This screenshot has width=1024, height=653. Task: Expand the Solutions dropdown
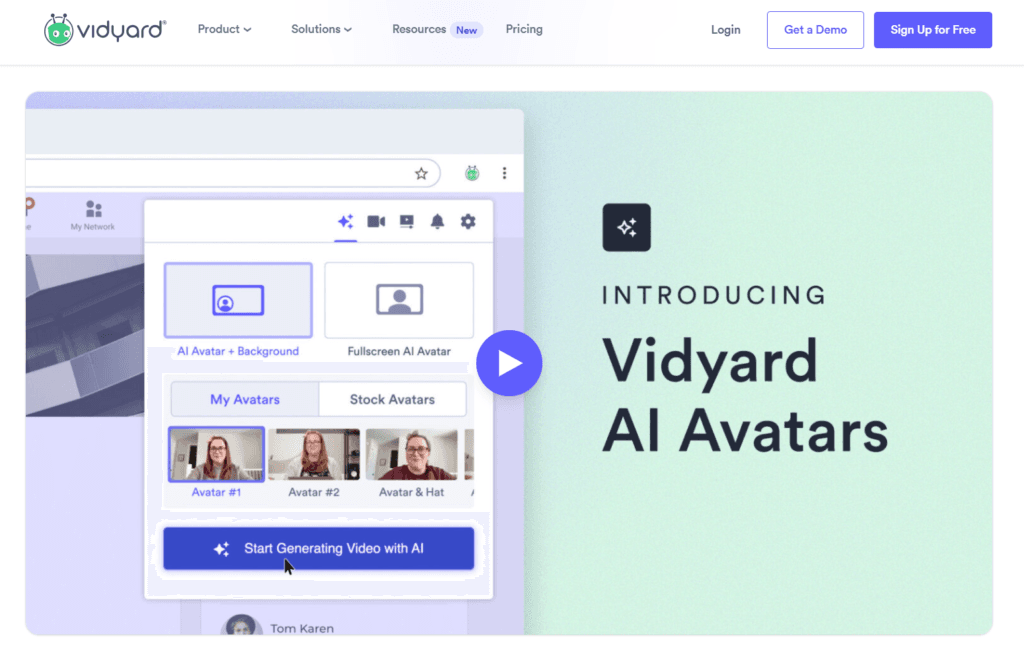(x=321, y=29)
